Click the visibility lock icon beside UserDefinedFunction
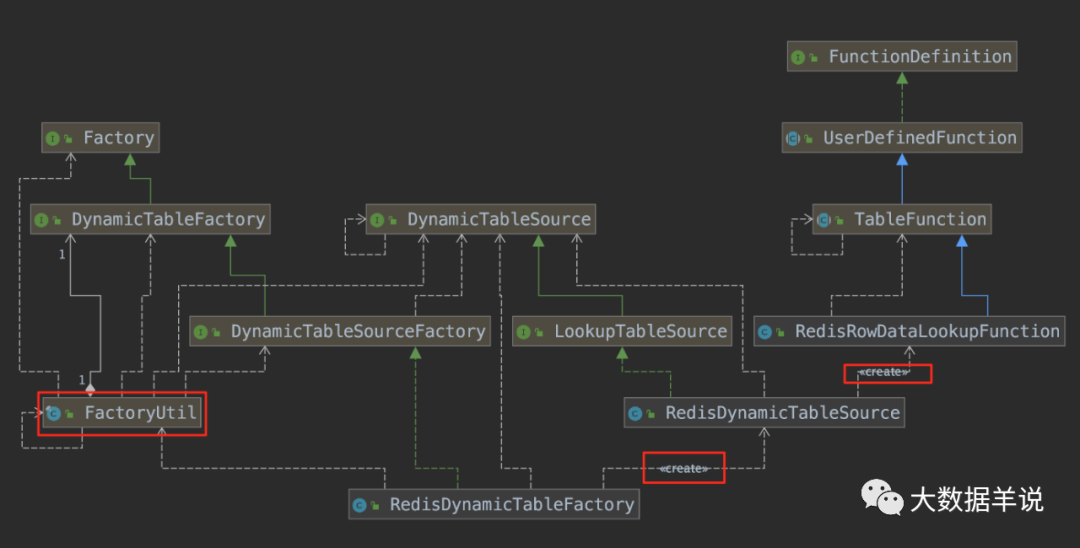This screenshot has width=1080, height=548. coord(809,139)
